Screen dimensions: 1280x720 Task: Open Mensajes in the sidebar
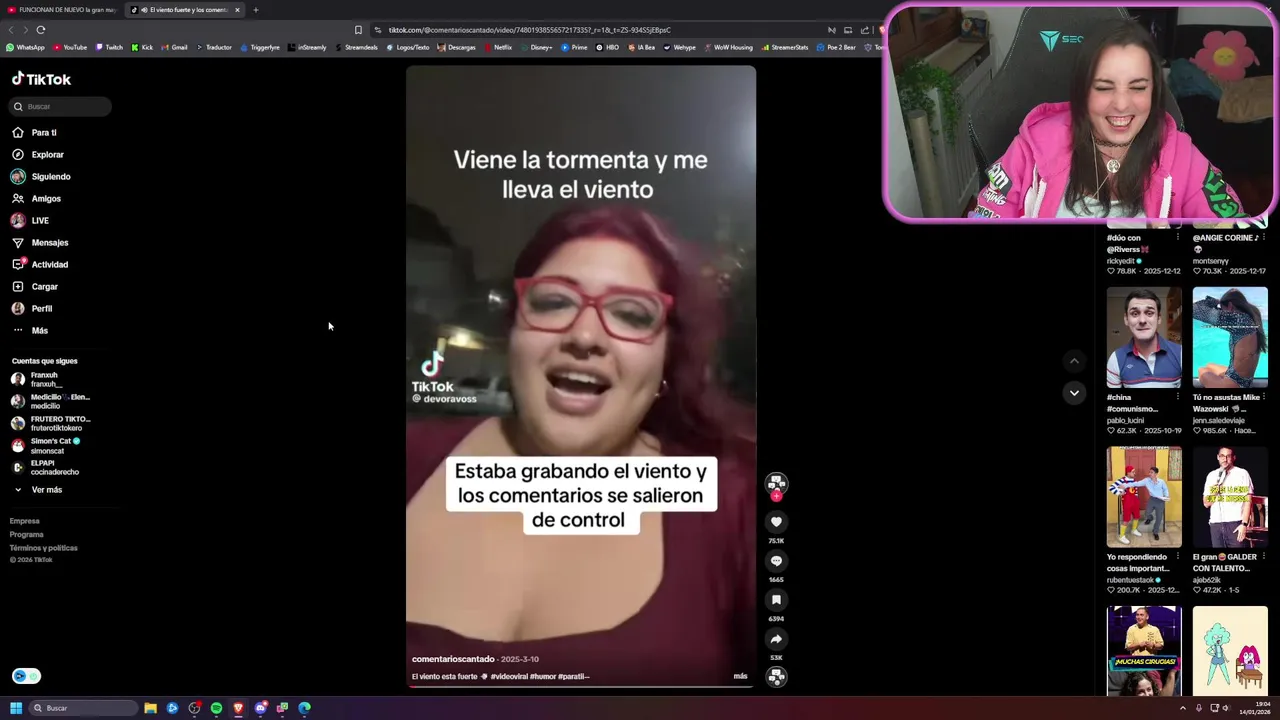click(x=40, y=242)
